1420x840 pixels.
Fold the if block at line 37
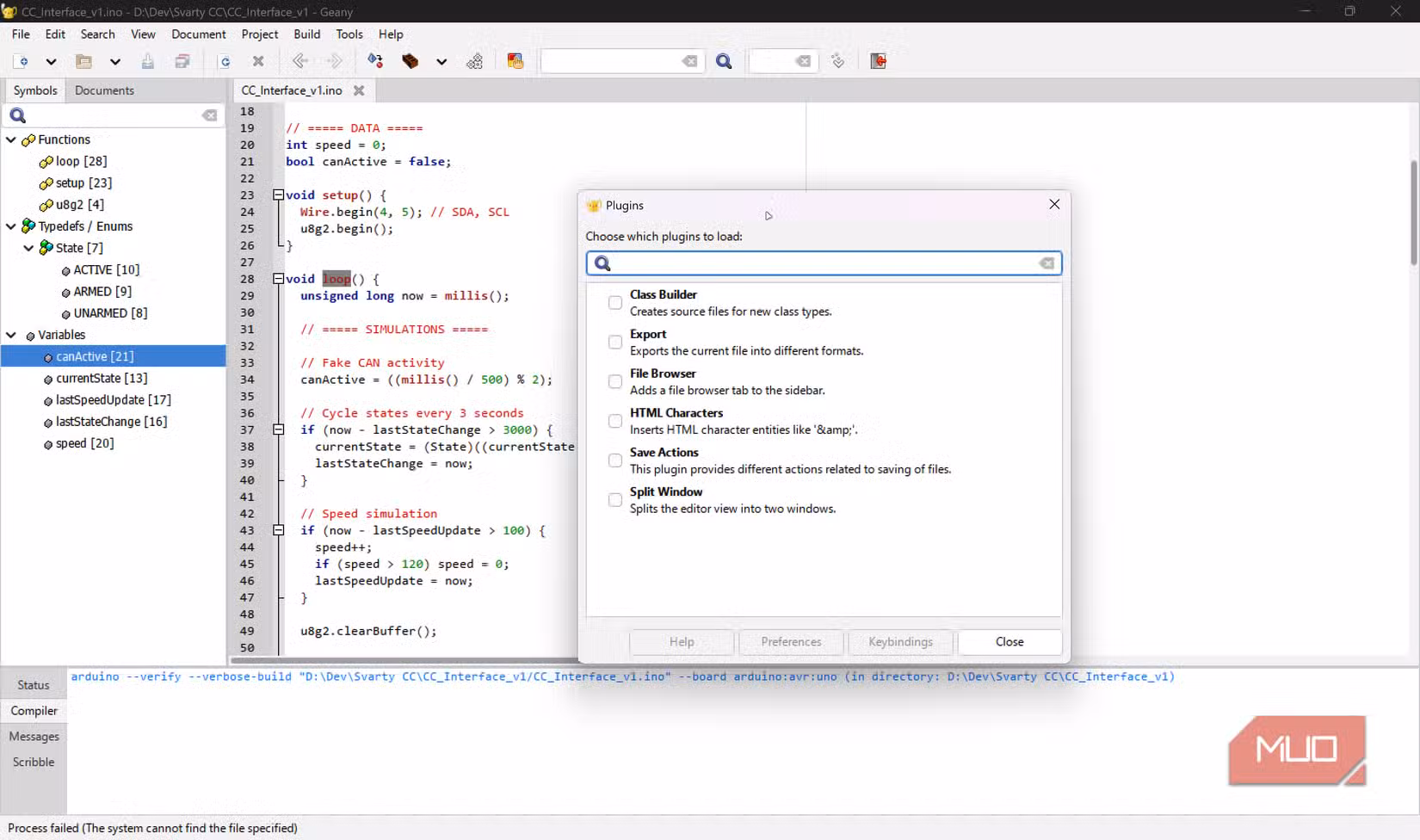[x=278, y=429]
